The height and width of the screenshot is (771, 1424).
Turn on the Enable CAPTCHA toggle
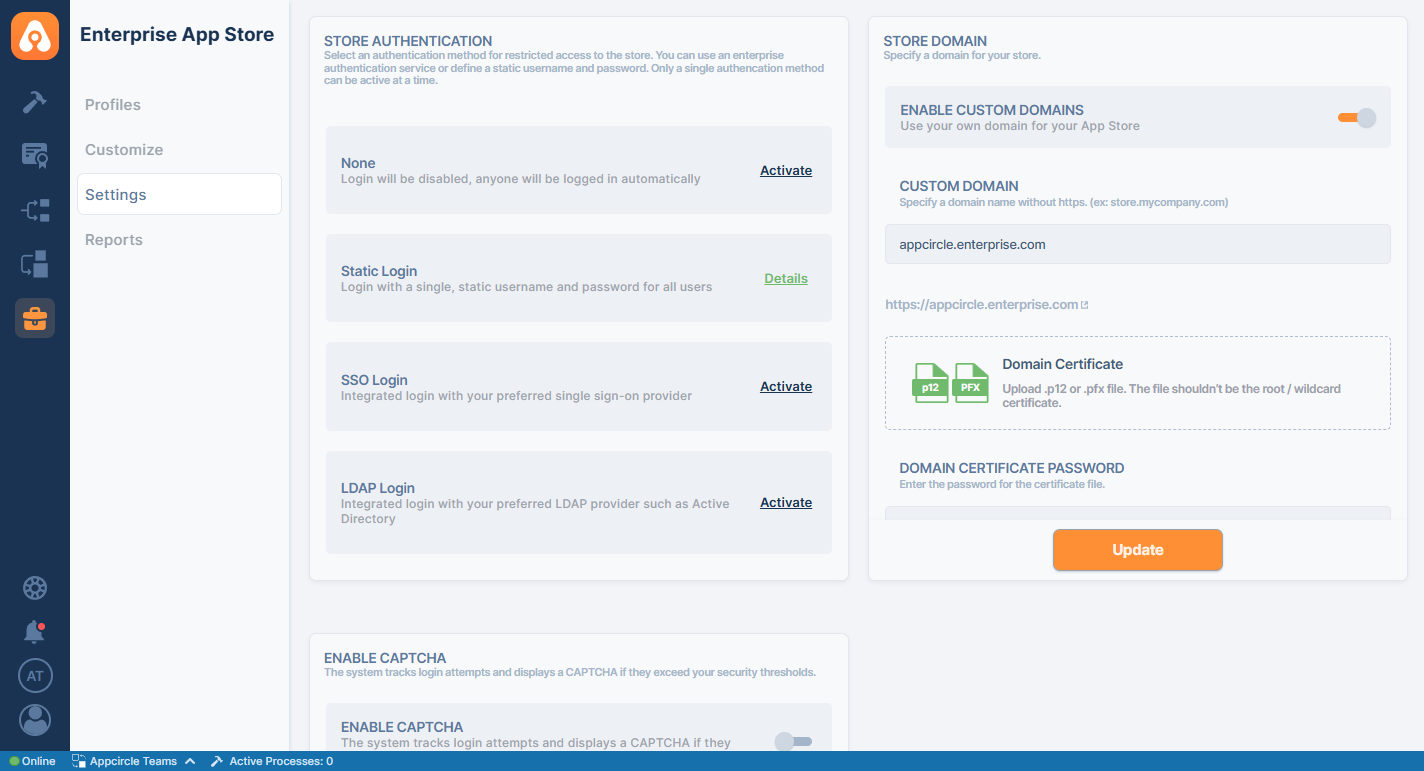793,741
